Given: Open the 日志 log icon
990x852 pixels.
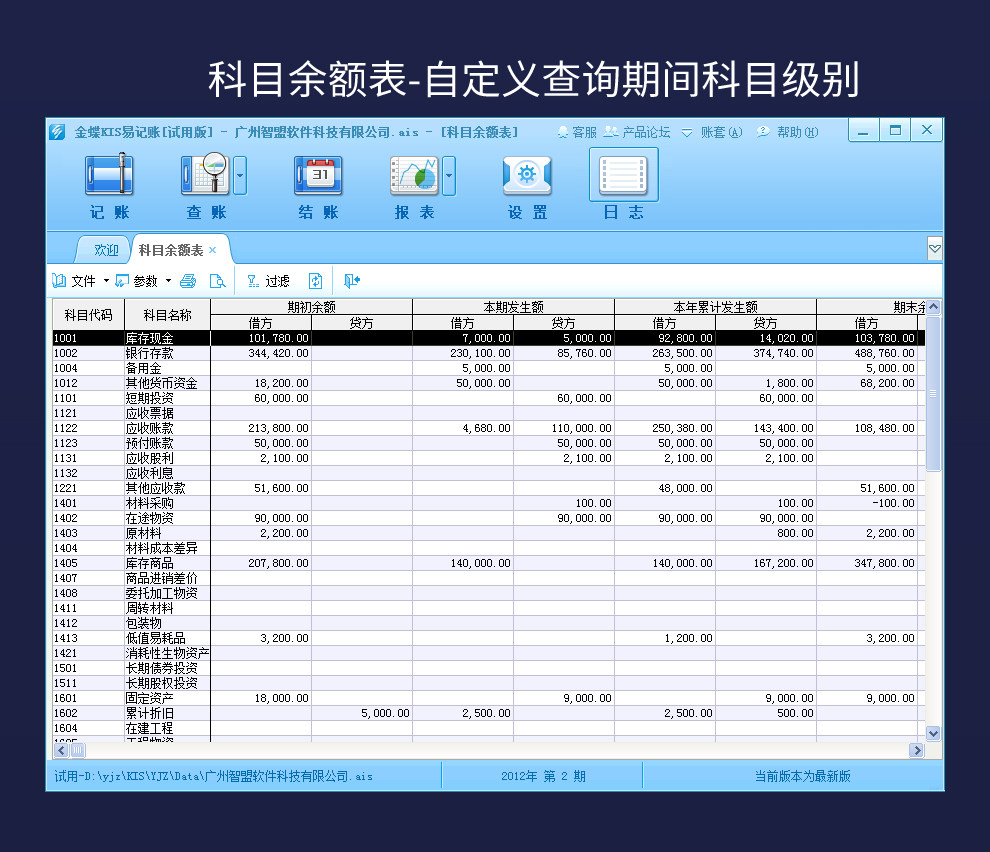Looking at the screenshot, I should 624,174.
